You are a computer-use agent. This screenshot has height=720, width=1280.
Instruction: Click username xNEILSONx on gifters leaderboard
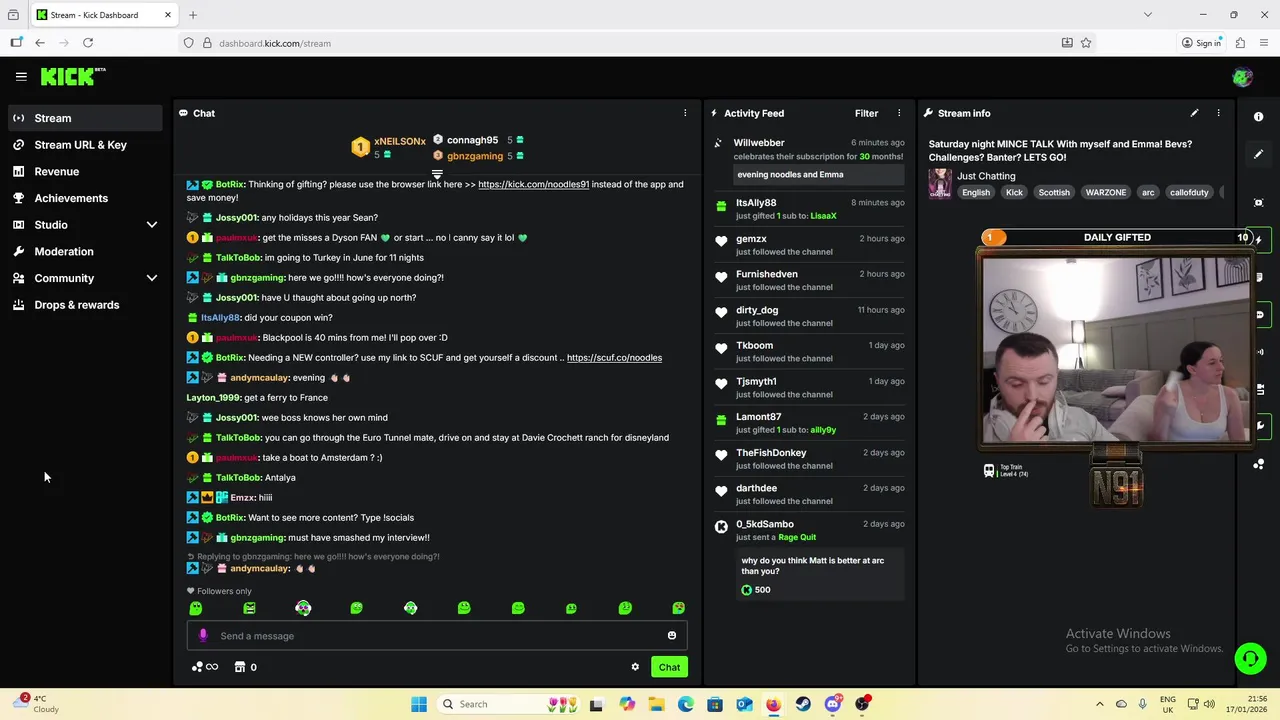[x=400, y=141]
